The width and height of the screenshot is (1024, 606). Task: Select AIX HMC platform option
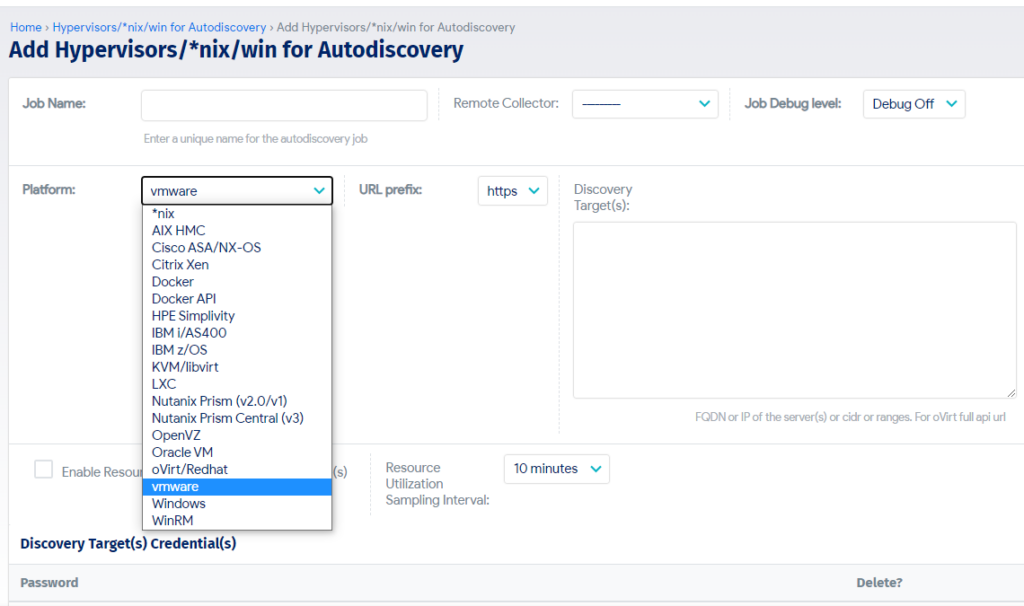[237, 231]
